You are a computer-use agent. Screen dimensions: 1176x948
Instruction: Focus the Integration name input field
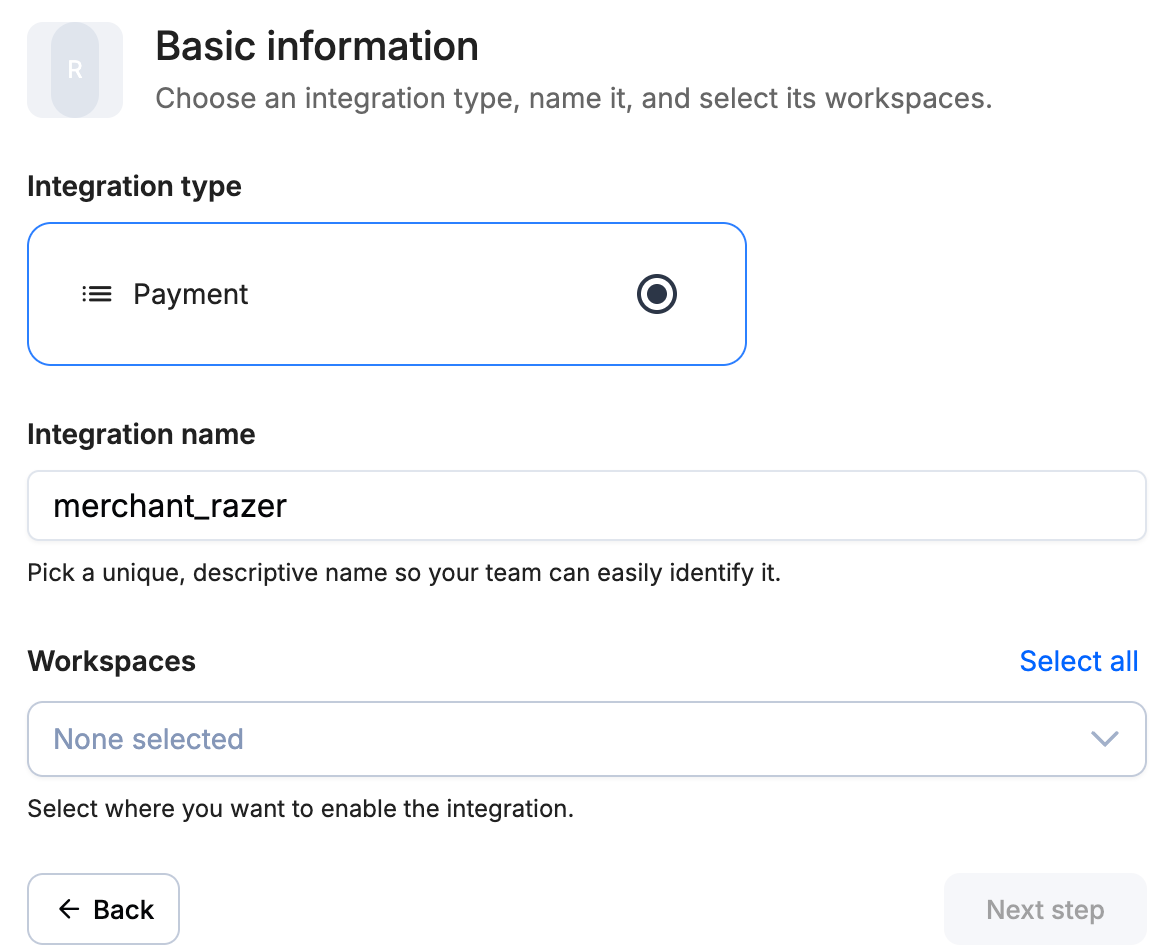coord(586,506)
